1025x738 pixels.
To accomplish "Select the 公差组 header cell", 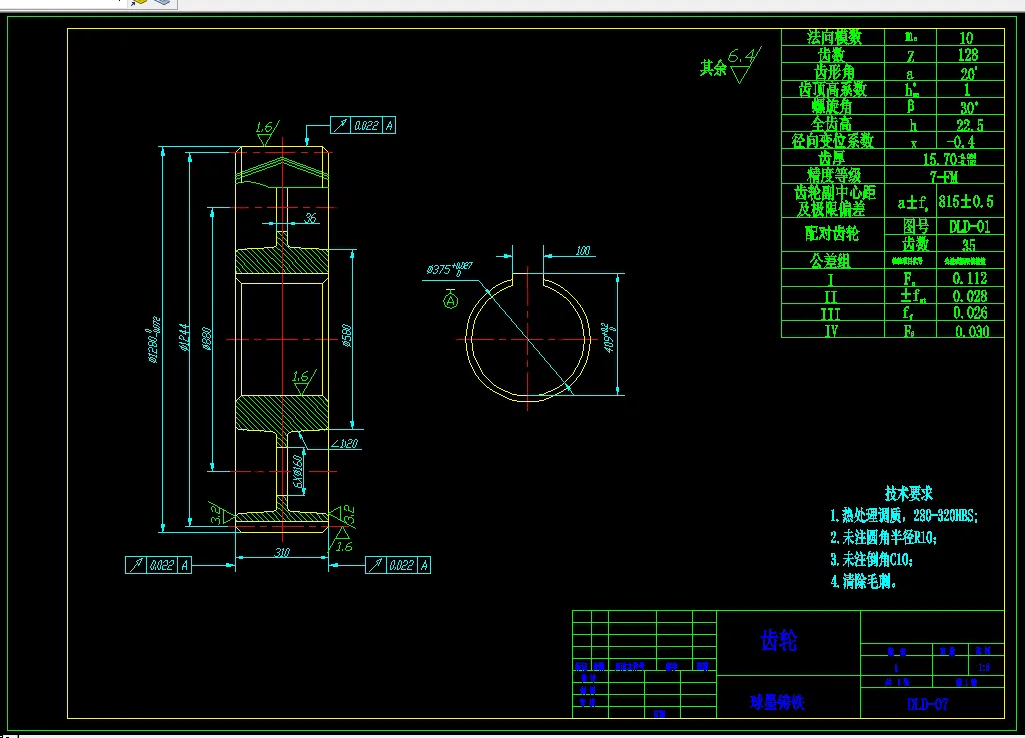I will pyautogui.click(x=830, y=261).
